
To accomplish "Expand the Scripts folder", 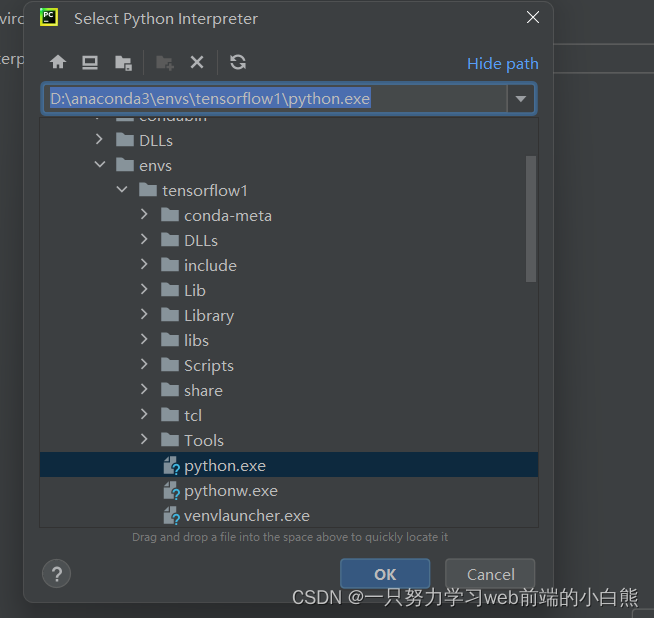I will [144, 364].
